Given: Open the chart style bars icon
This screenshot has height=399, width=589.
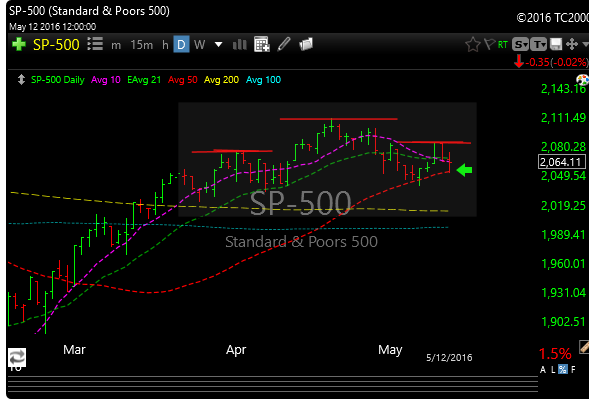Looking at the screenshot, I should [239, 45].
